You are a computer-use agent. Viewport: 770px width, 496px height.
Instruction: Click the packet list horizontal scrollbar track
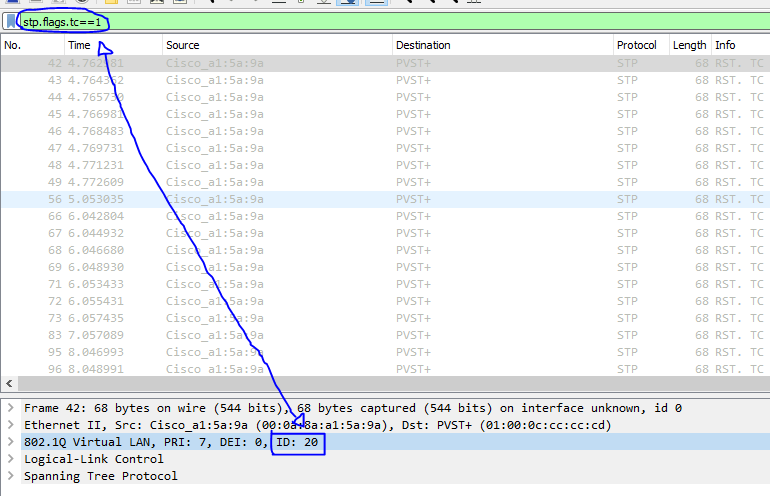(x=394, y=384)
